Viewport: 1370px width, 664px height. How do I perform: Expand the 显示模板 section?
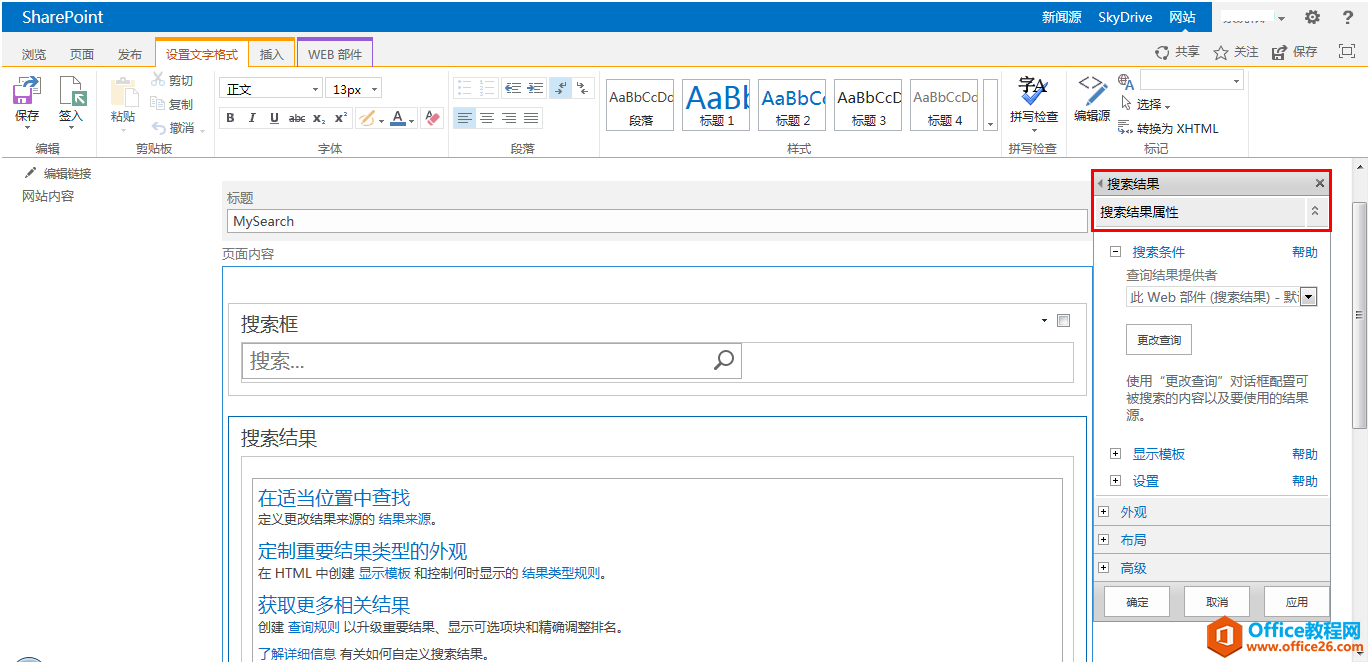1115,454
